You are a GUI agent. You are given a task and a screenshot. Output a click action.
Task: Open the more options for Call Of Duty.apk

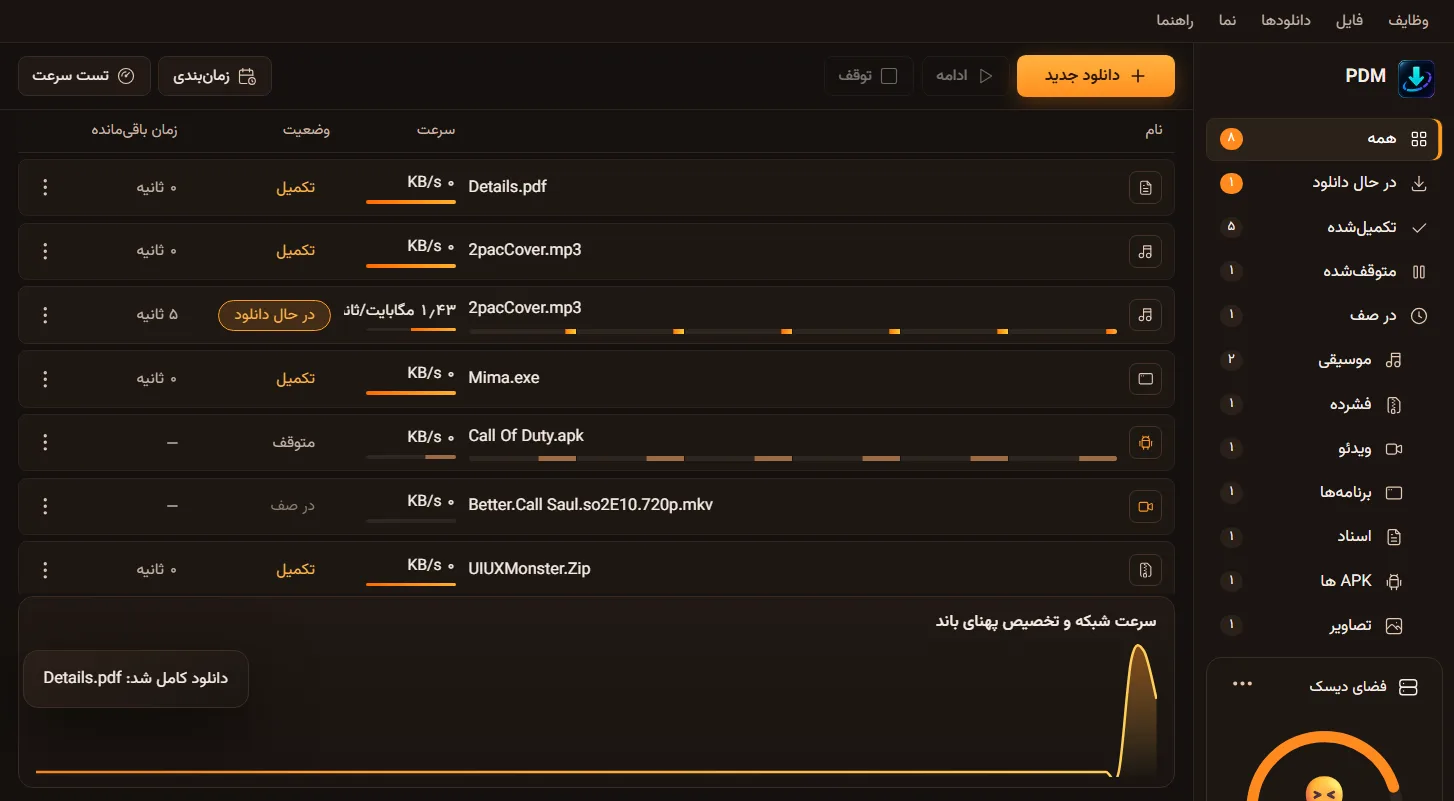44,442
